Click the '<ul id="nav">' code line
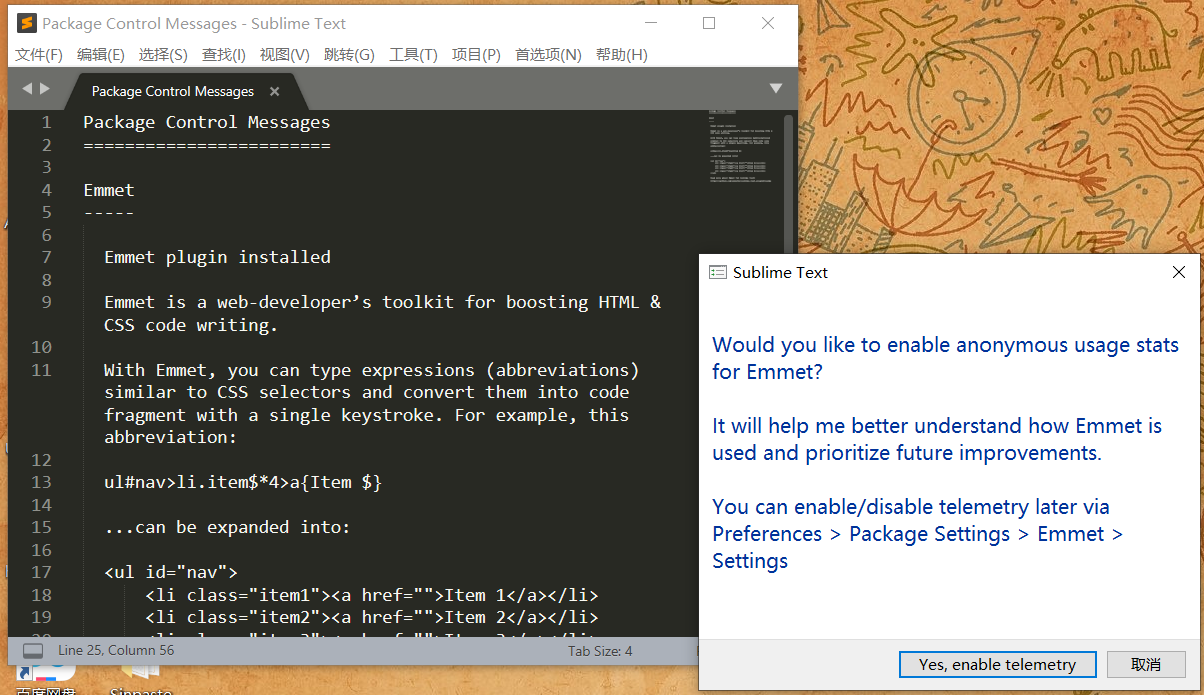 click(171, 572)
